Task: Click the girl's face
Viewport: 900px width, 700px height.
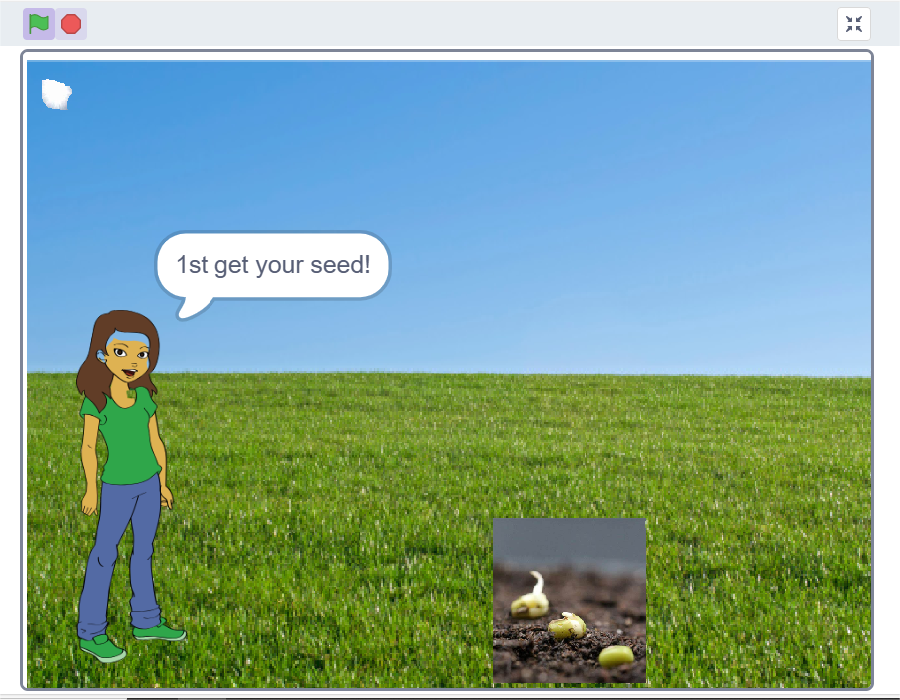Action: [x=129, y=360]
